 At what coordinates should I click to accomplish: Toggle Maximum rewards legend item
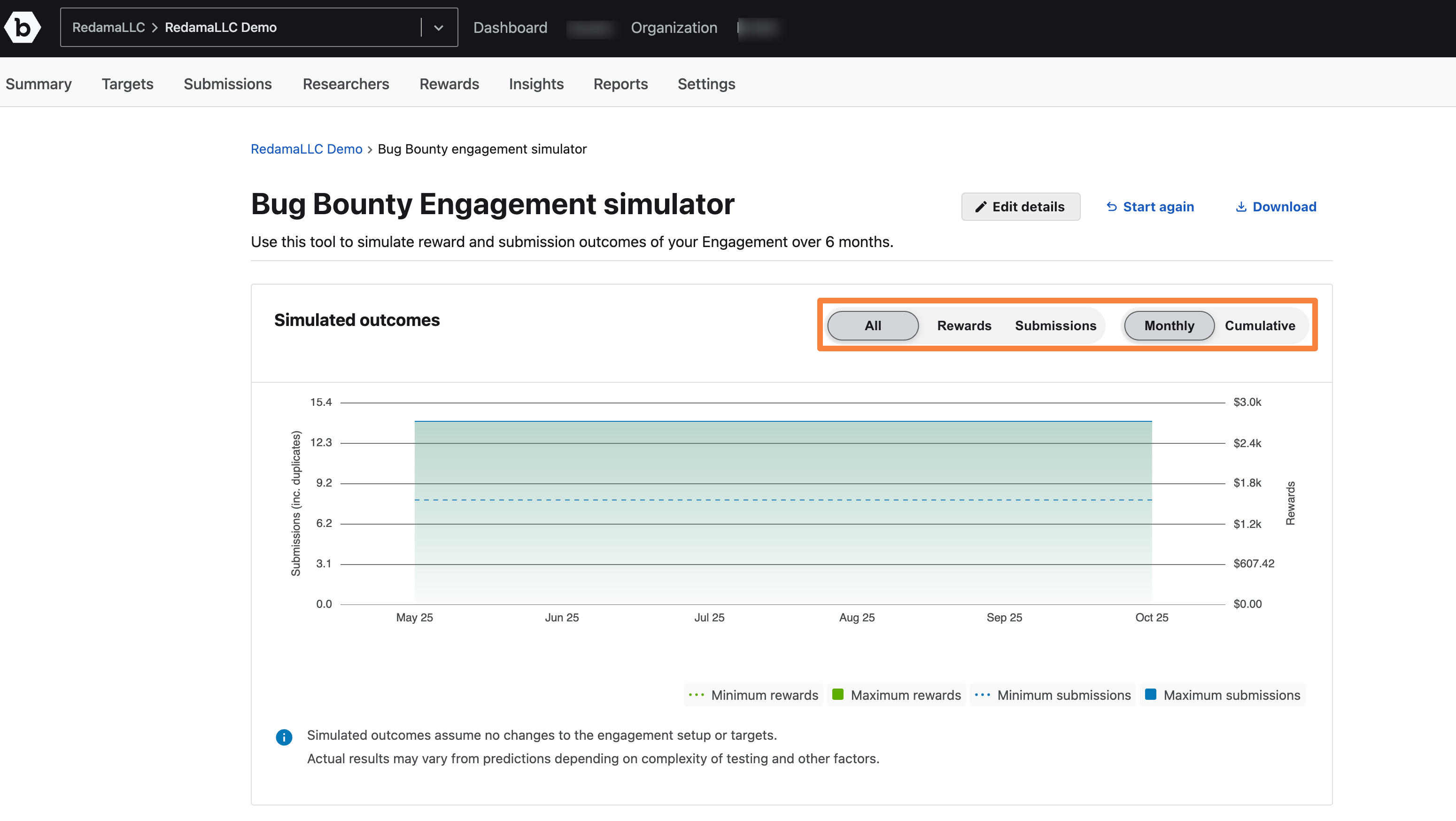[x=897, y=695]
